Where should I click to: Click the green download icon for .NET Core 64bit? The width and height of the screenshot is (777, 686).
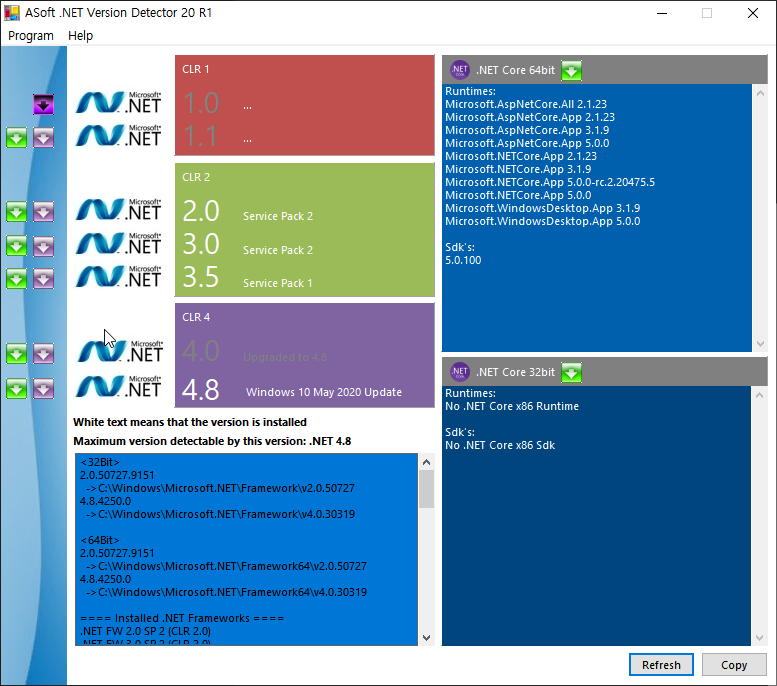coord(571,70)
